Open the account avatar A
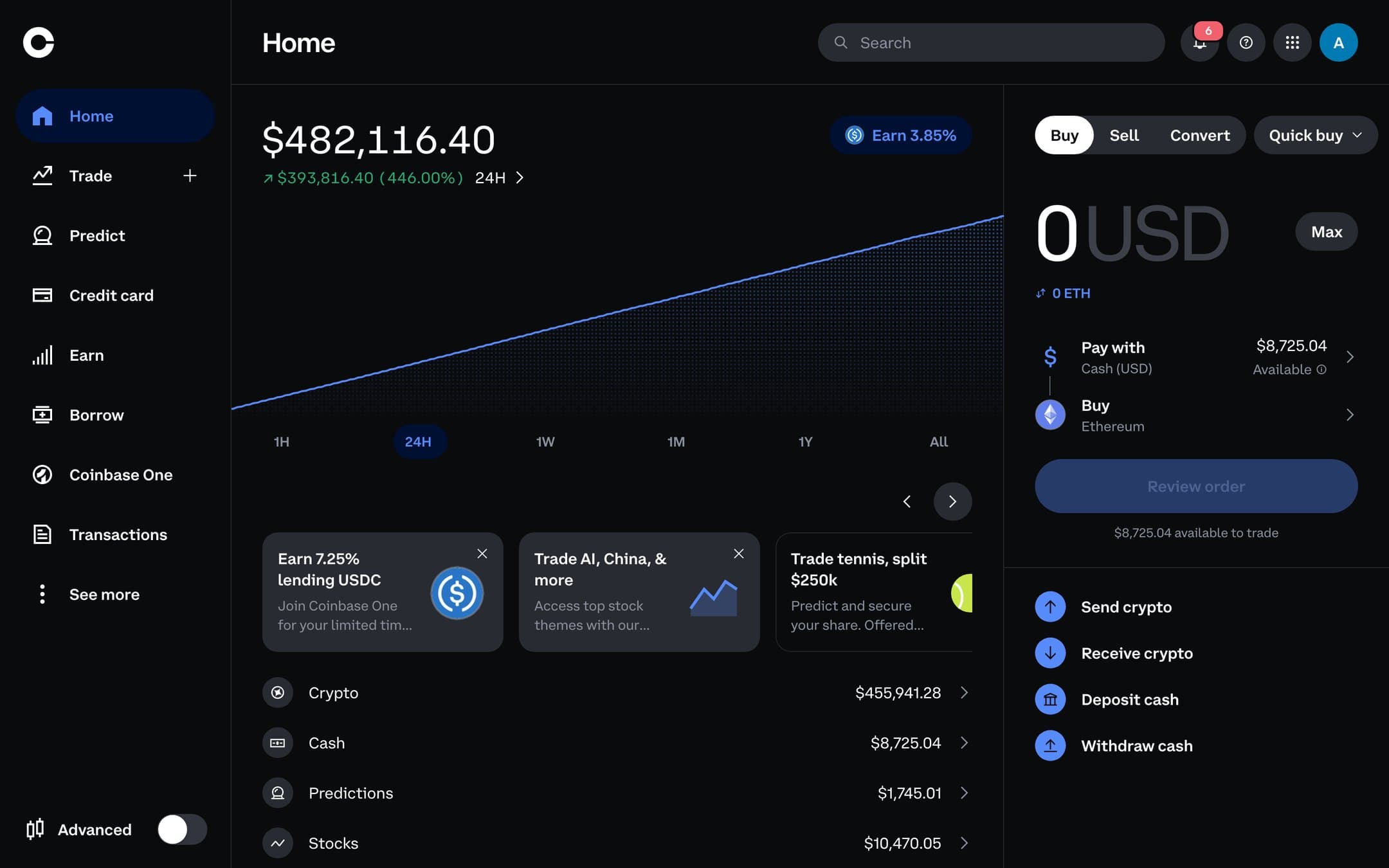 pyautogui.click(x=1339, y=42)
